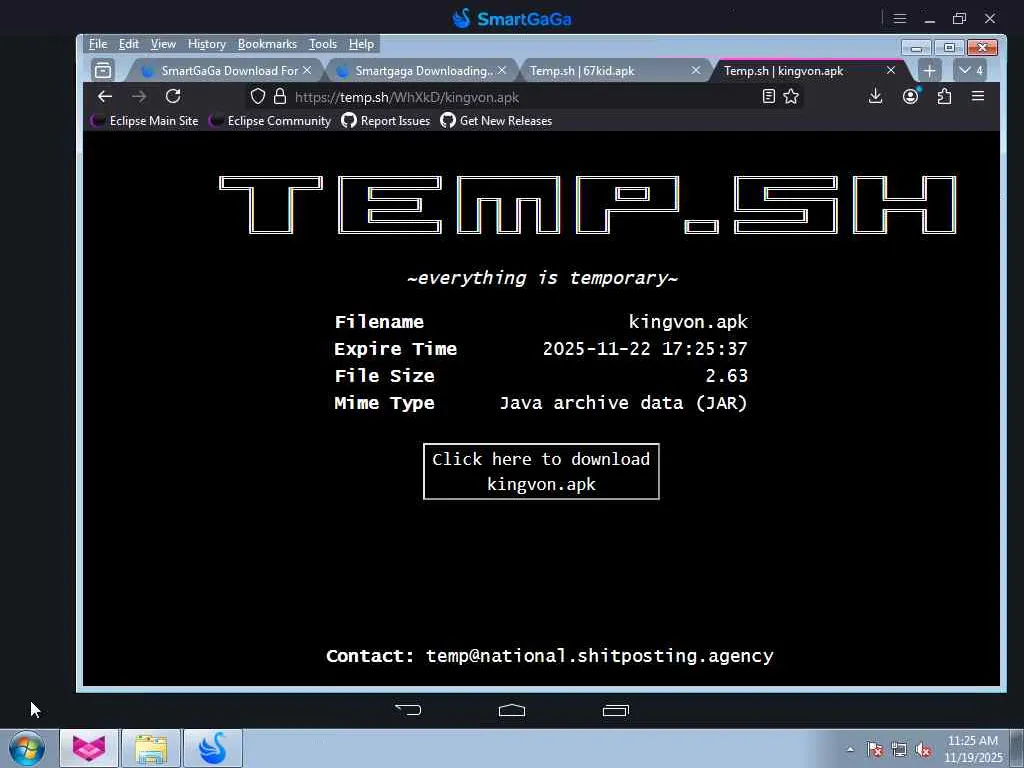Close the Temp.sh kingvon.apk tab
1024x768 pixels.
(x=891, y=70)
